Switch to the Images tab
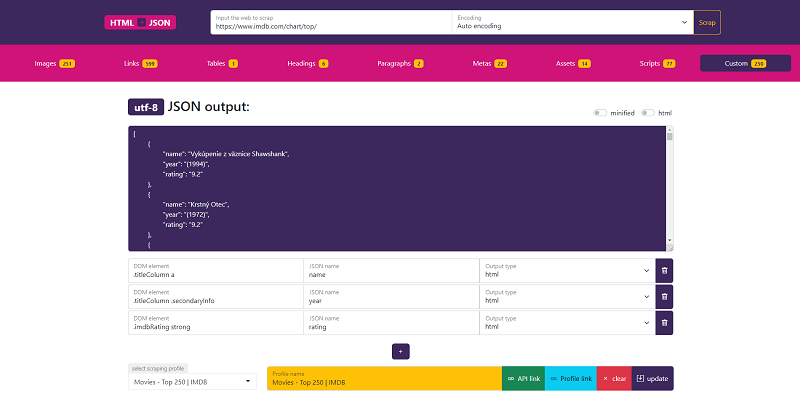This screenshot has width=800, height=394. (55, 64)
